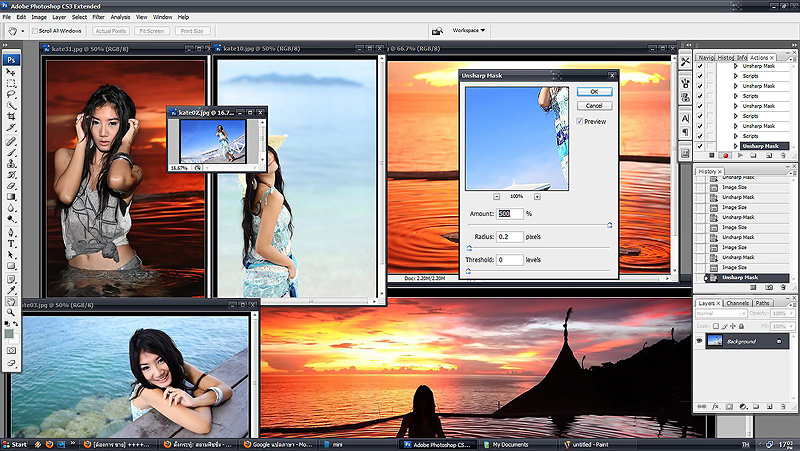Toggle Quick Mask mode in toolbox

(11, 351)
